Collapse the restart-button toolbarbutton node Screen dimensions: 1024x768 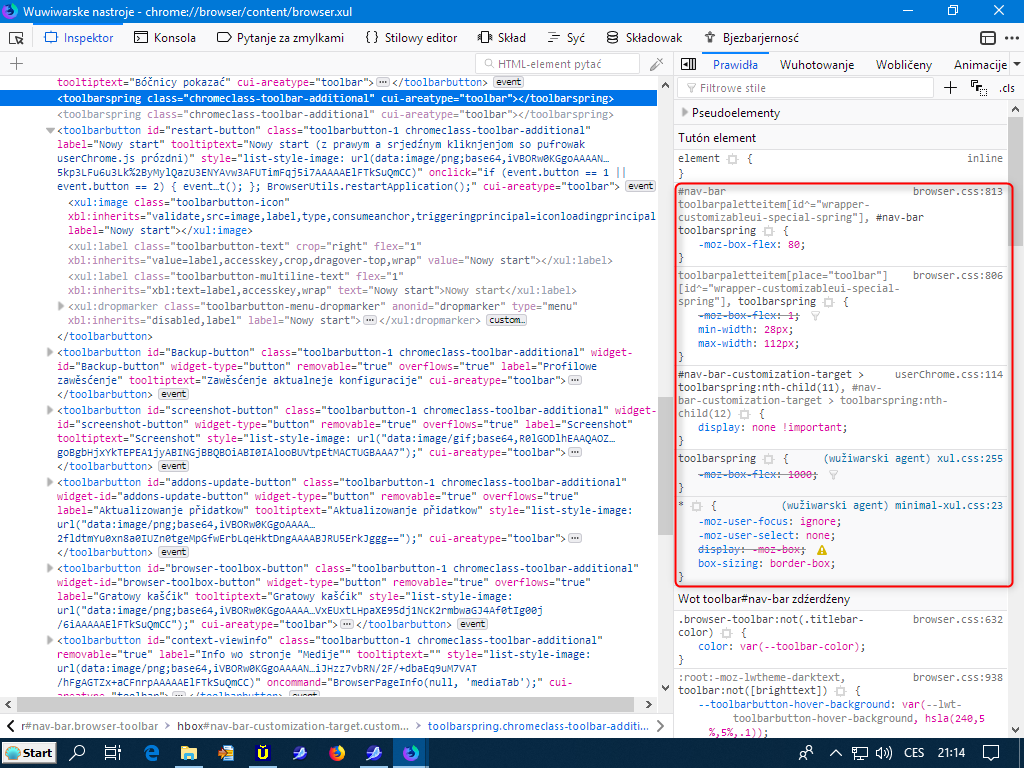51,130
